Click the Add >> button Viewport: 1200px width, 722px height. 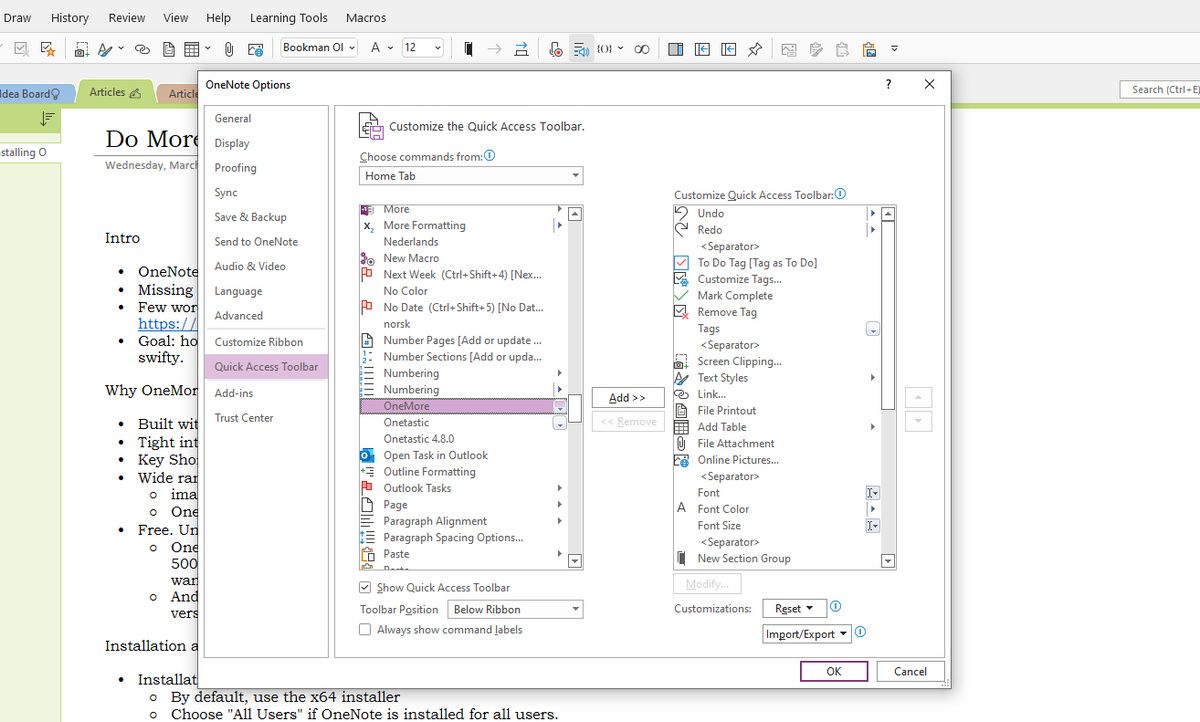(x=628, y=398)
